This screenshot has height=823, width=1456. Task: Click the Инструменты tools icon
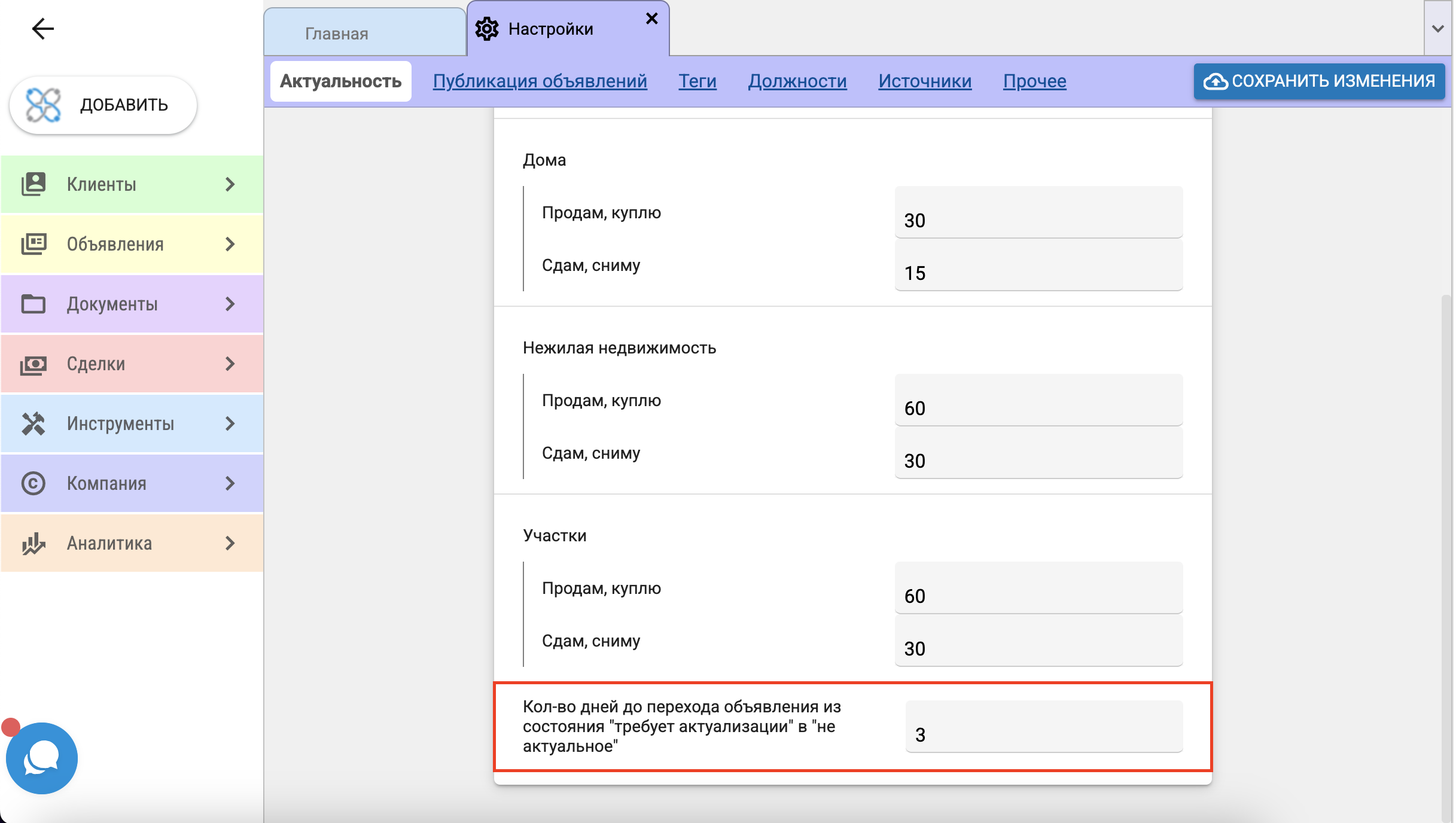33,423
